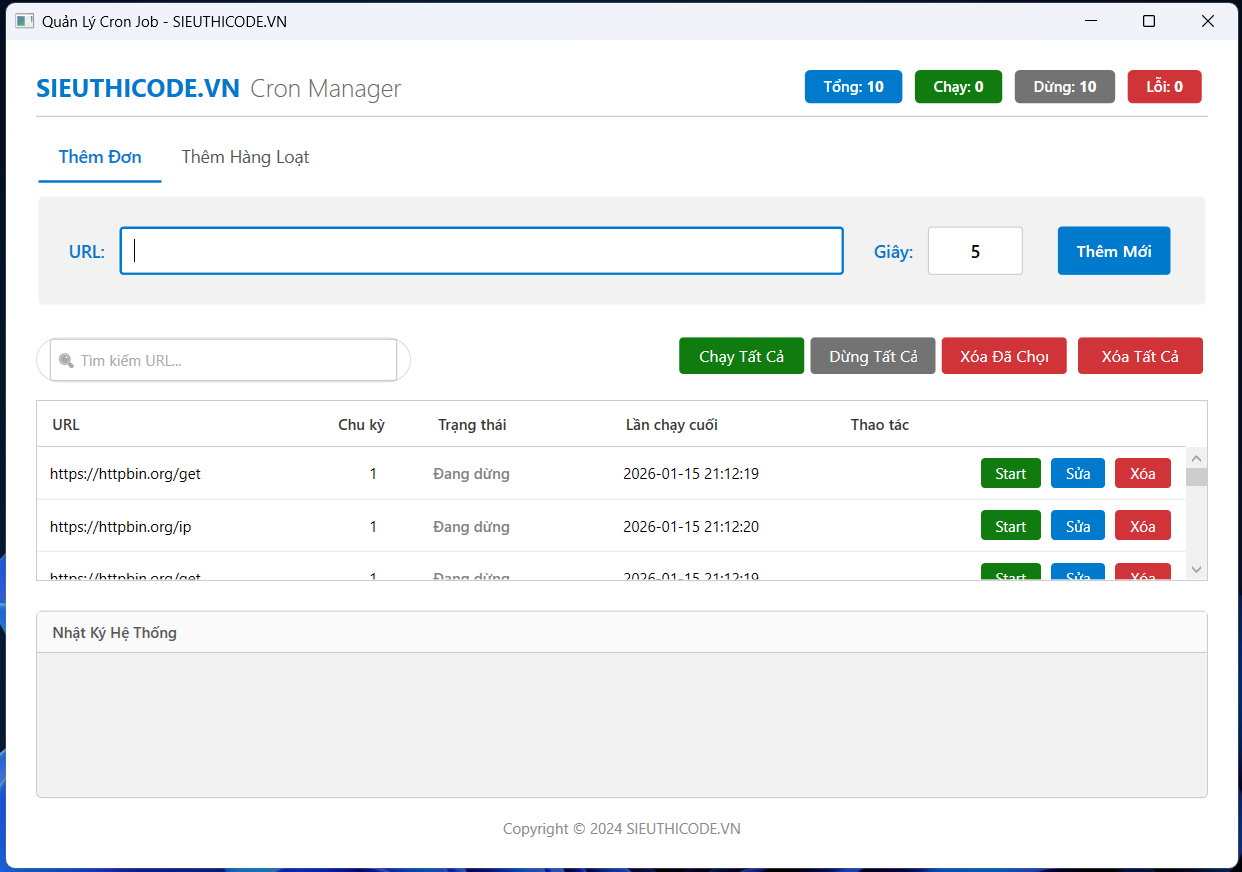Click the Chu kỳ column header

(x=361, y=425)
